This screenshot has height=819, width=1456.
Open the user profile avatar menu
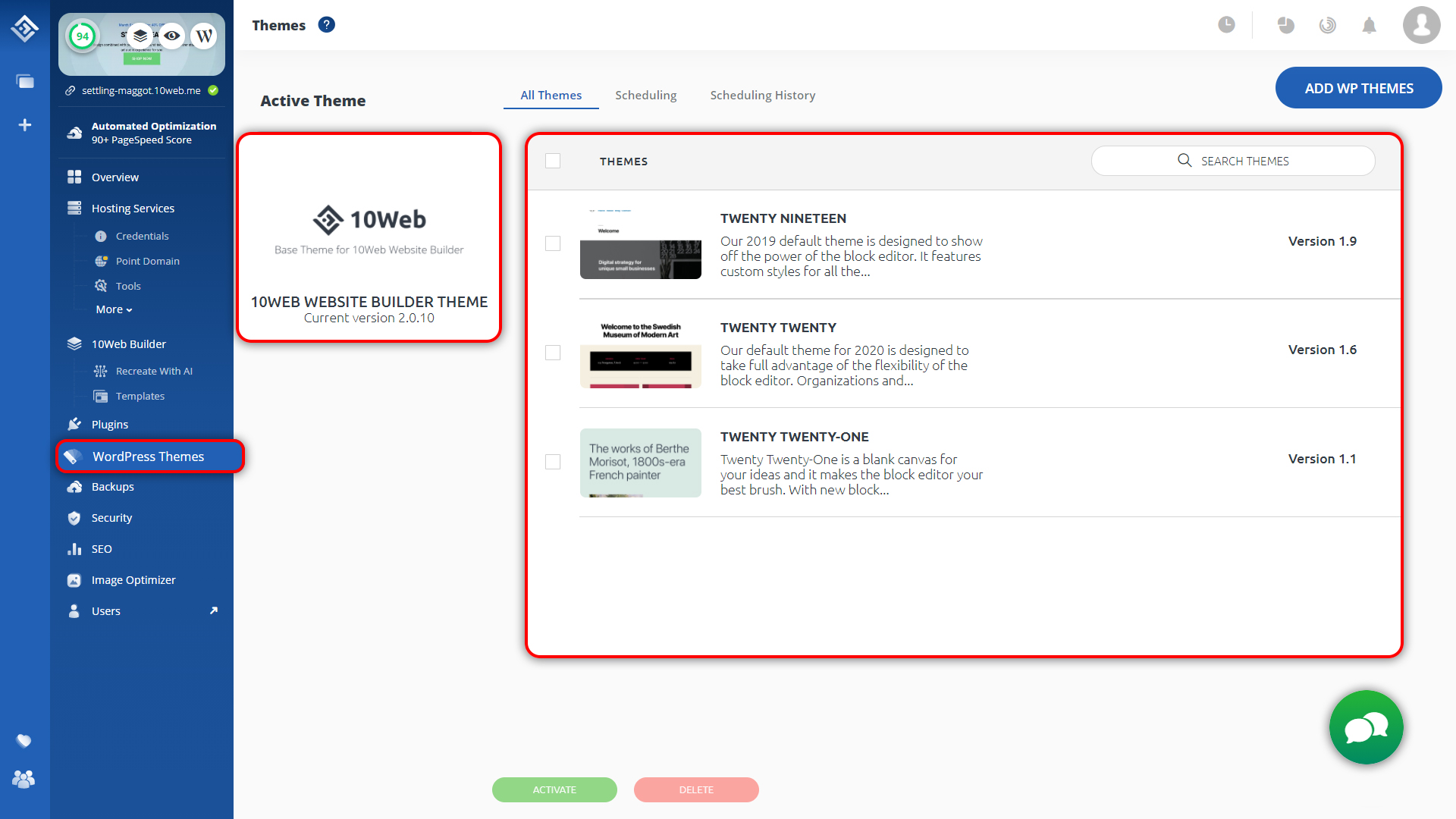pyautogui.click(x=1421, y=25)
